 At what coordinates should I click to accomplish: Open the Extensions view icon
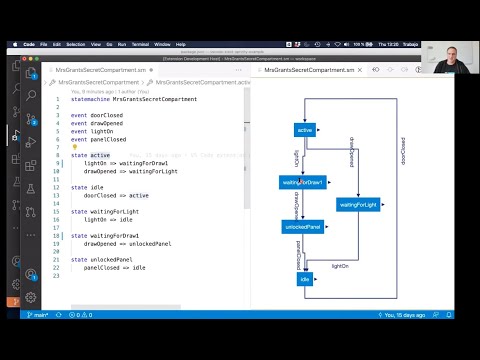(x=31, y=166)
